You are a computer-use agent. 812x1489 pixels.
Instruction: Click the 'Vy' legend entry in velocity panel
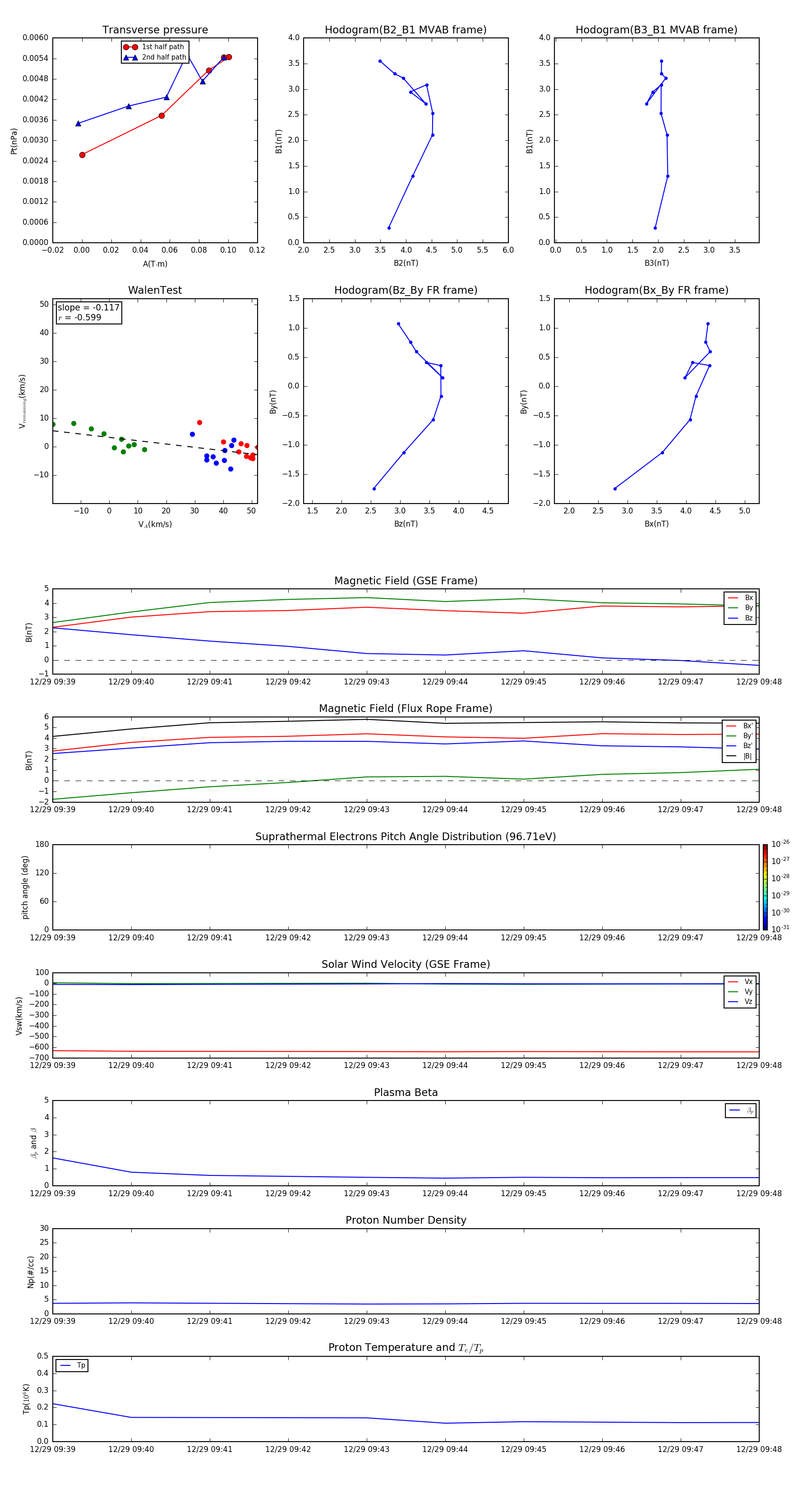(740, 991)
